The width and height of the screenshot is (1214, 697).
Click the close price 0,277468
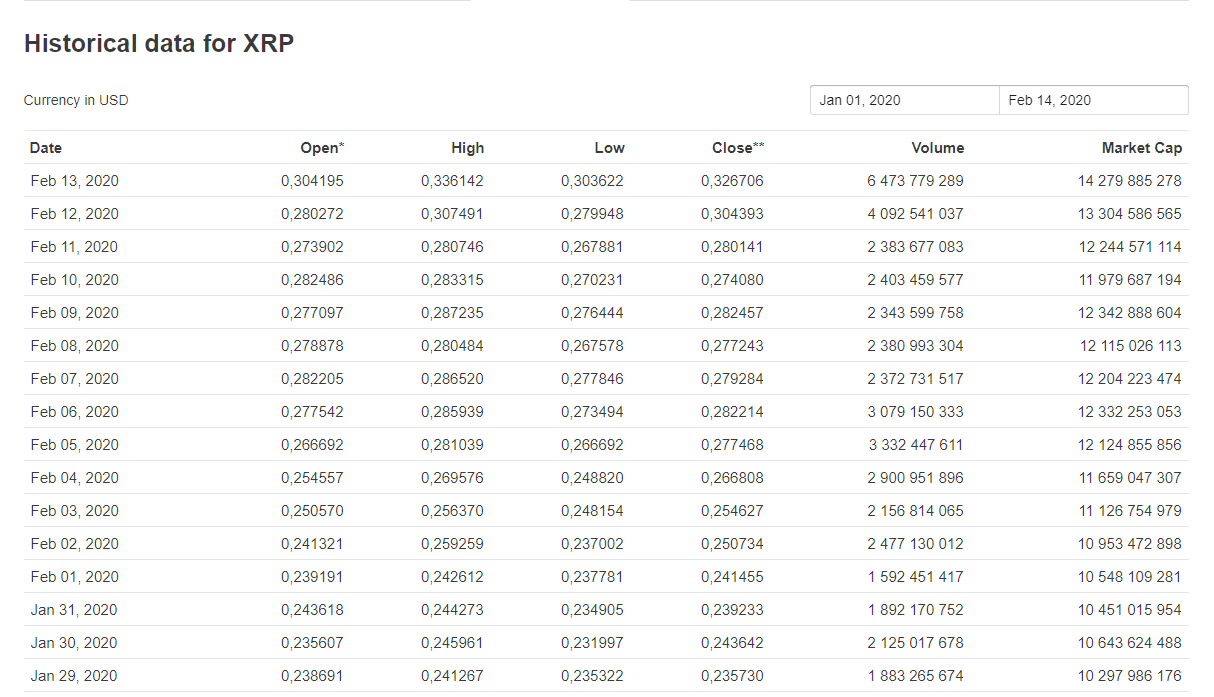click(732, 445)
